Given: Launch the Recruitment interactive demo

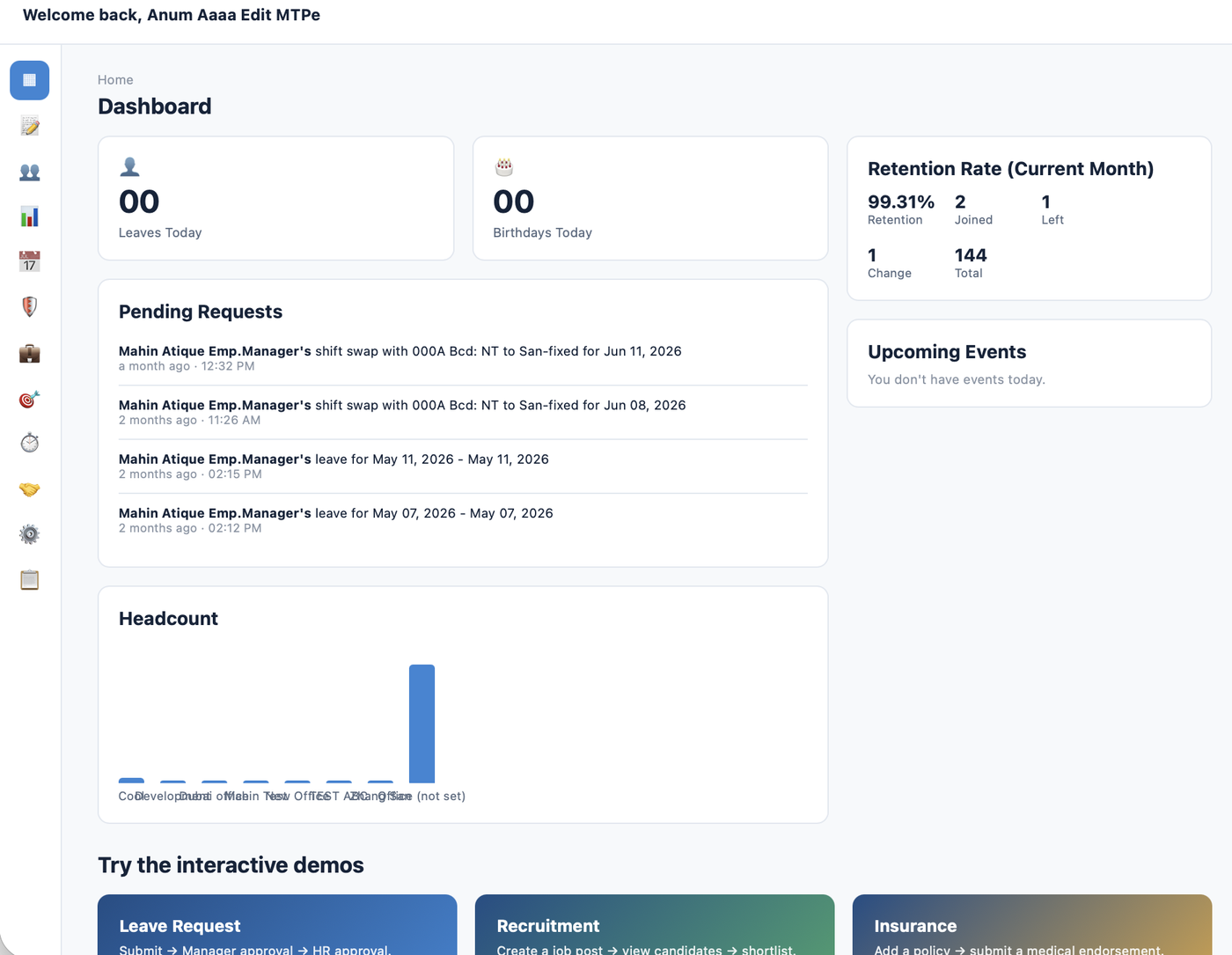Looking at the screenshot, I should [x=655, y=925].
